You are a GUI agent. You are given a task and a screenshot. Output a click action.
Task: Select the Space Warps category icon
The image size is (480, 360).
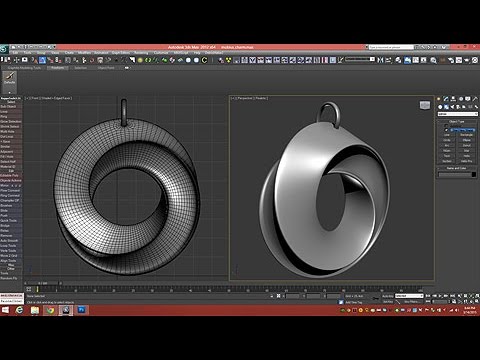coord(470,107)
